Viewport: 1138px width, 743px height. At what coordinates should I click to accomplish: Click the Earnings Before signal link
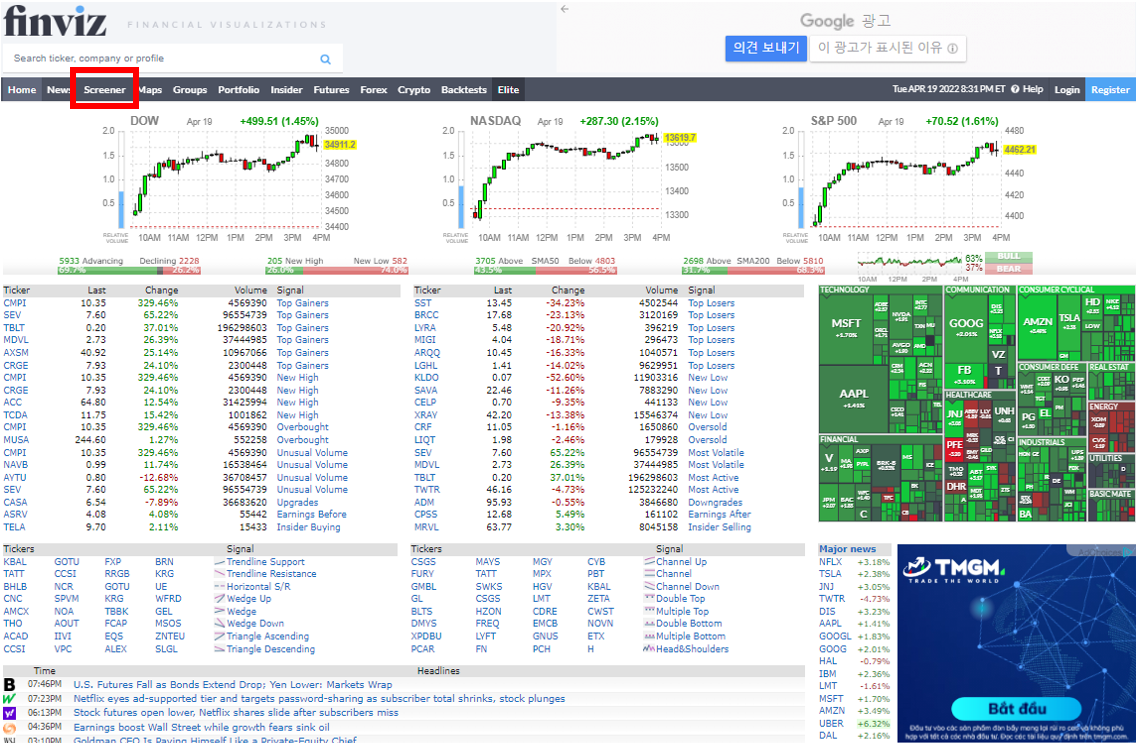click(x=311, y=514)
